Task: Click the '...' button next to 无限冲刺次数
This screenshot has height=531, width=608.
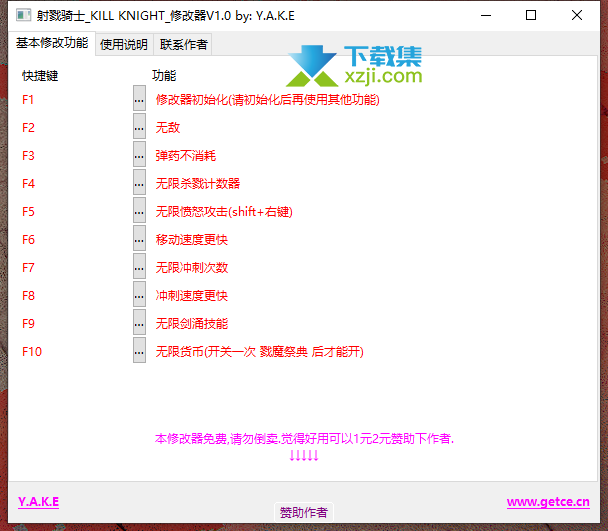Action: pos(139,266)
